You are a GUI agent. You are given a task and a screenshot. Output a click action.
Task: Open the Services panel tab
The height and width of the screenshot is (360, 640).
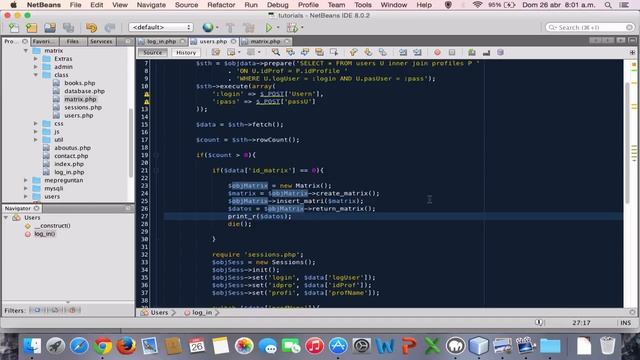pos(101,42)
